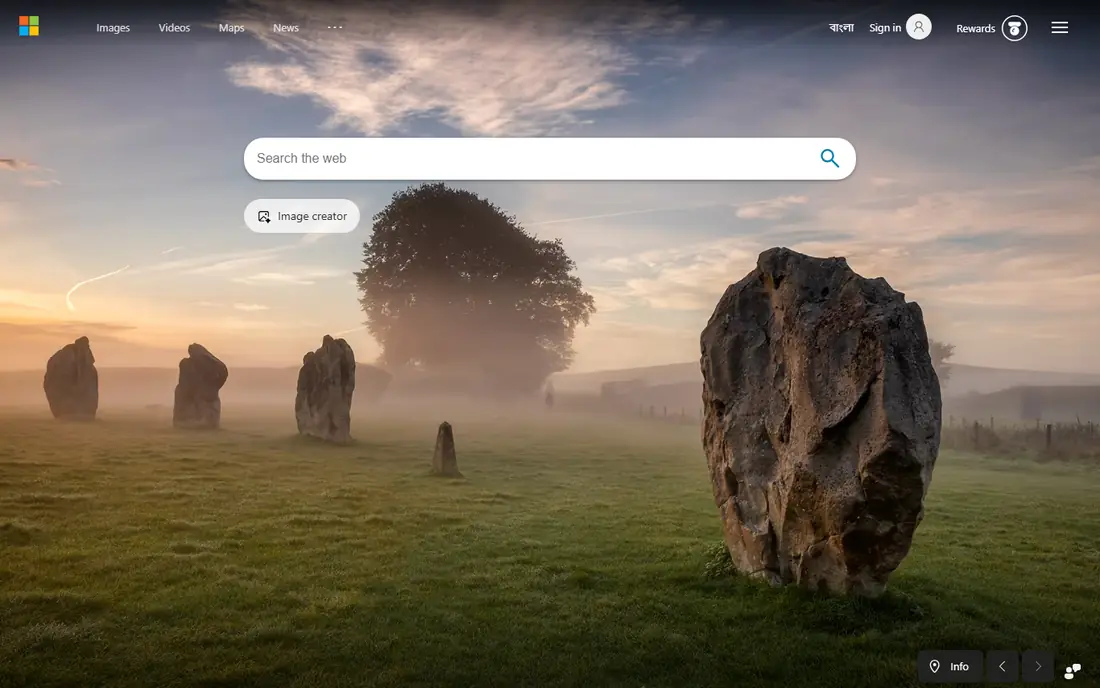
Task: Go to Maps
Action: pyautogui.click(x=232, y=28)
